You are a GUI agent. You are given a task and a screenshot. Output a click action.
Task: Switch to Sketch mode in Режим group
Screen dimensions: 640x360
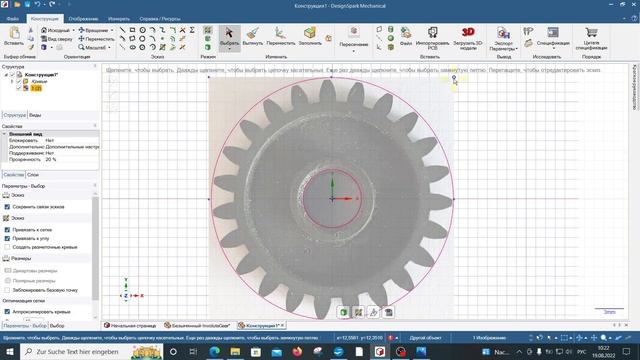[208, 30]
